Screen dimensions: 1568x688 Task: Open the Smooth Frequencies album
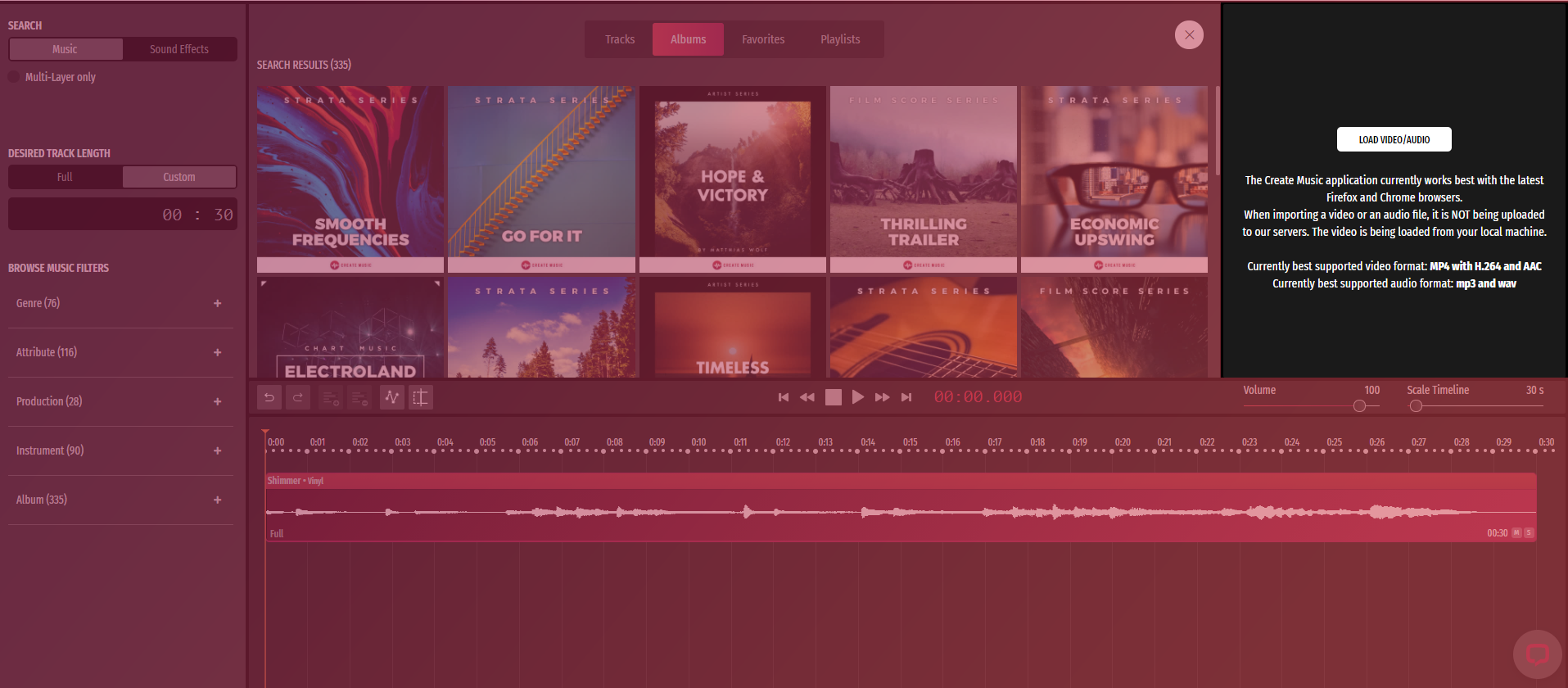click(x=350, y=179)
